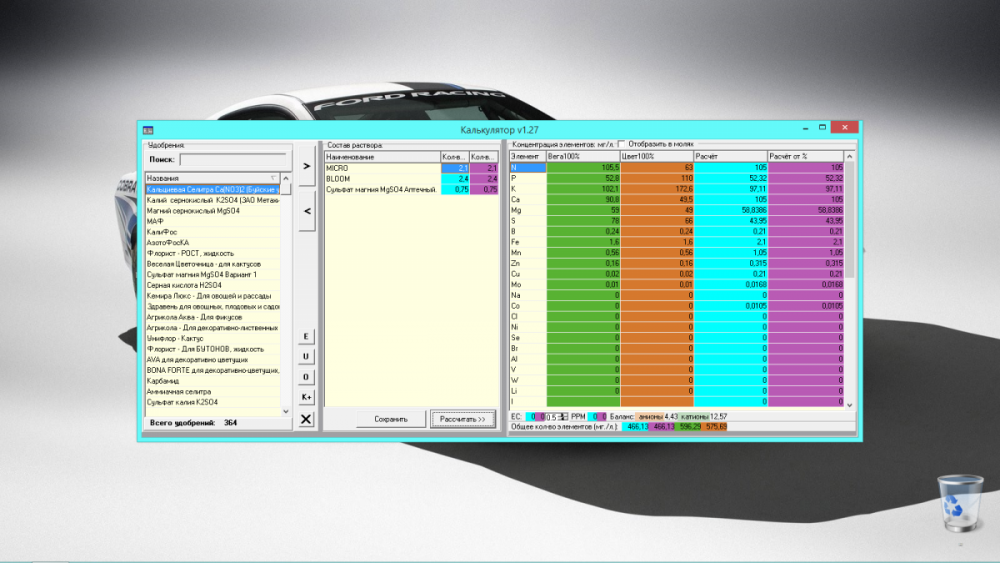The width and height of the screenshot is (1000, 563).
Task: Click the 'Рассчитать >>' button
Action: [x=463, y=419]
